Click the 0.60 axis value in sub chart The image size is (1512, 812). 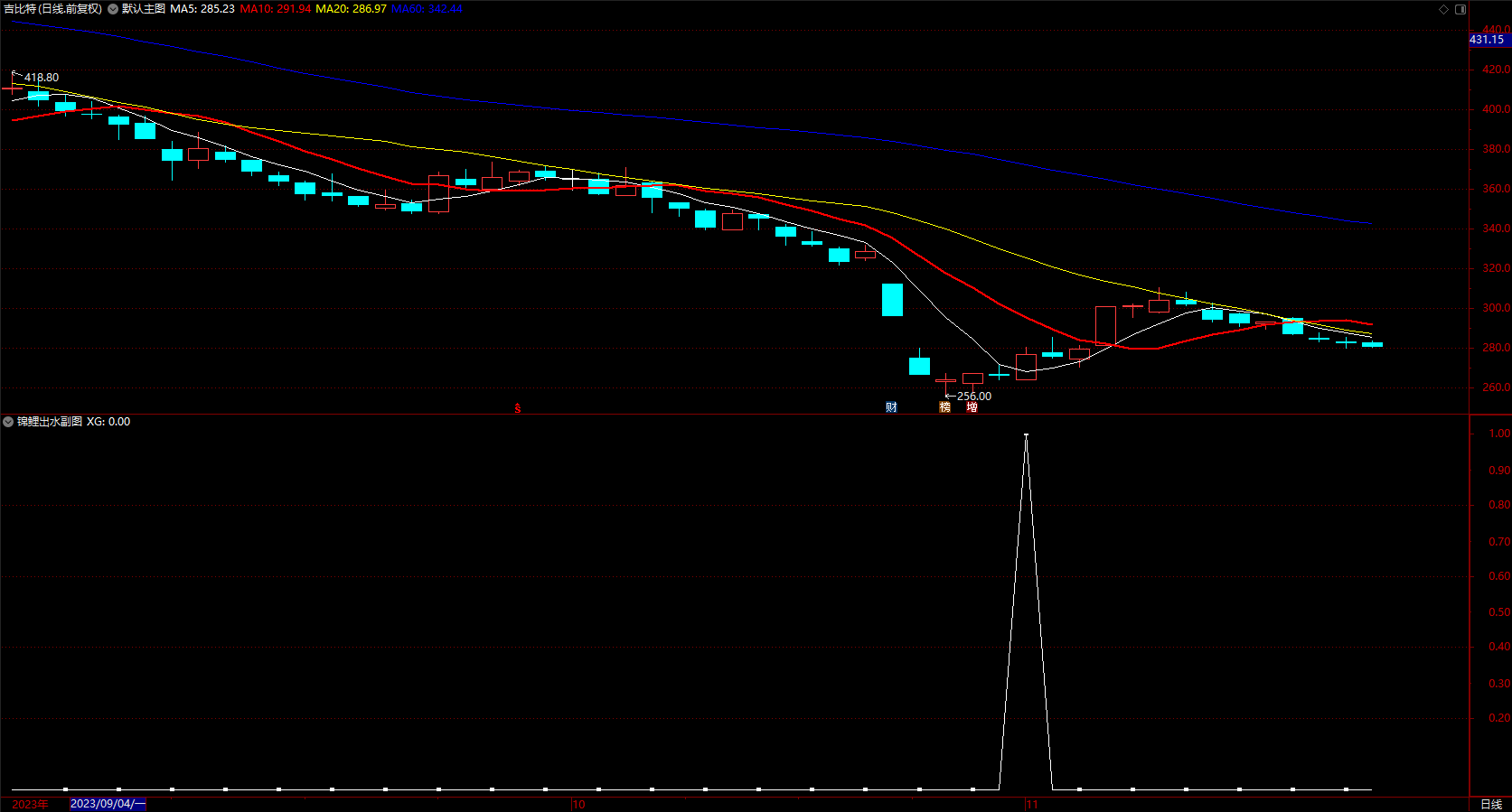[x=1499, y=576]
